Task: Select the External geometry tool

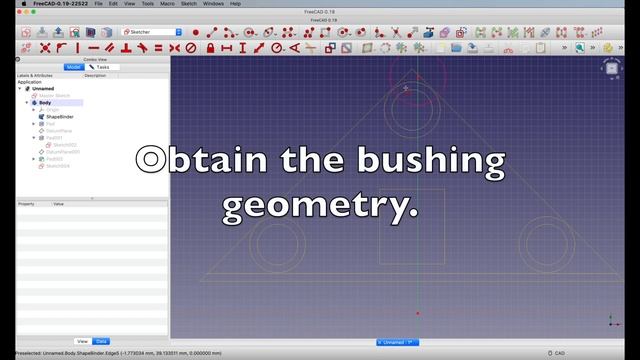Action: 429,33
